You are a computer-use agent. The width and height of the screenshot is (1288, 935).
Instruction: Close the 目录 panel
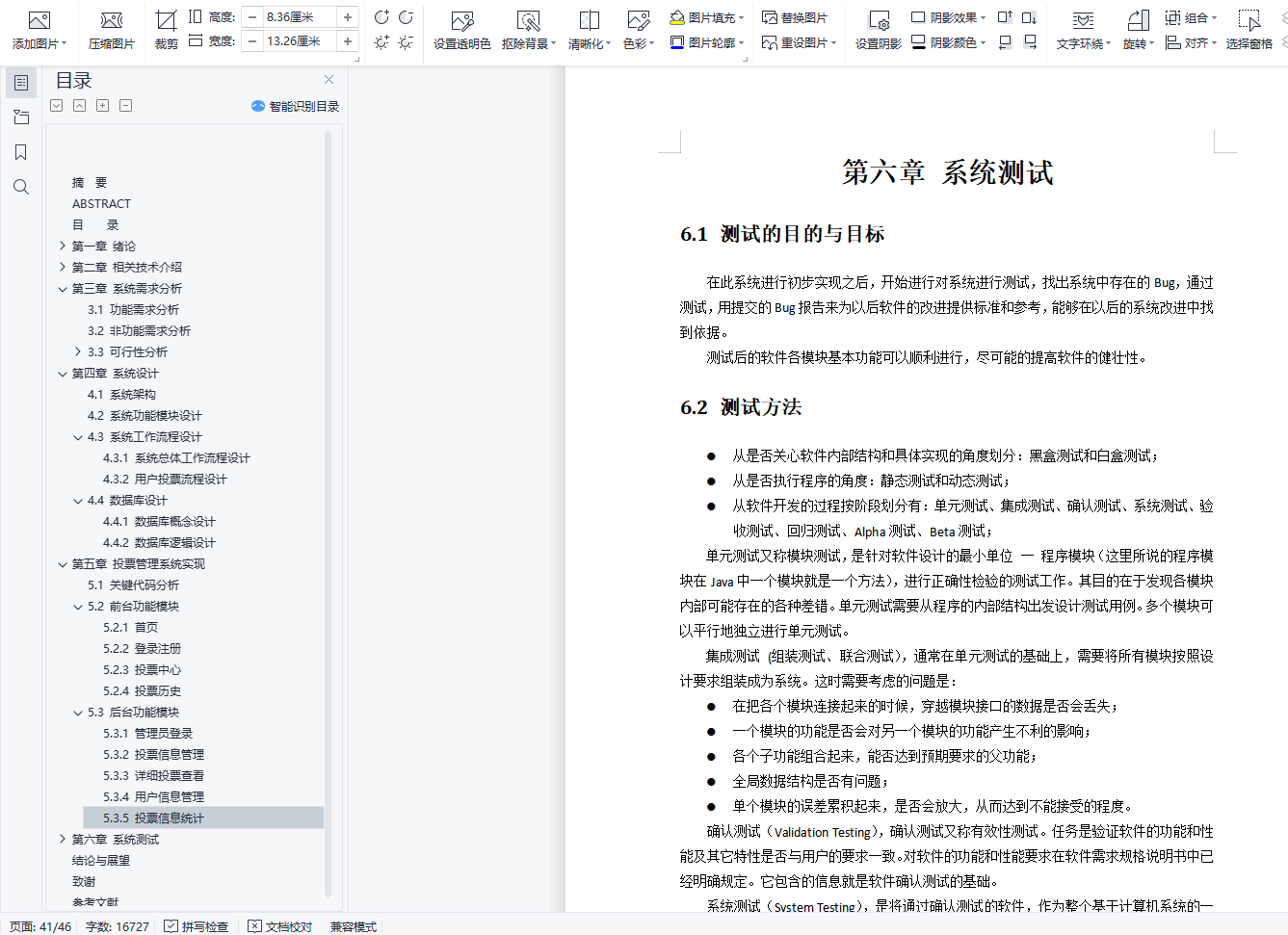[329, 80]
